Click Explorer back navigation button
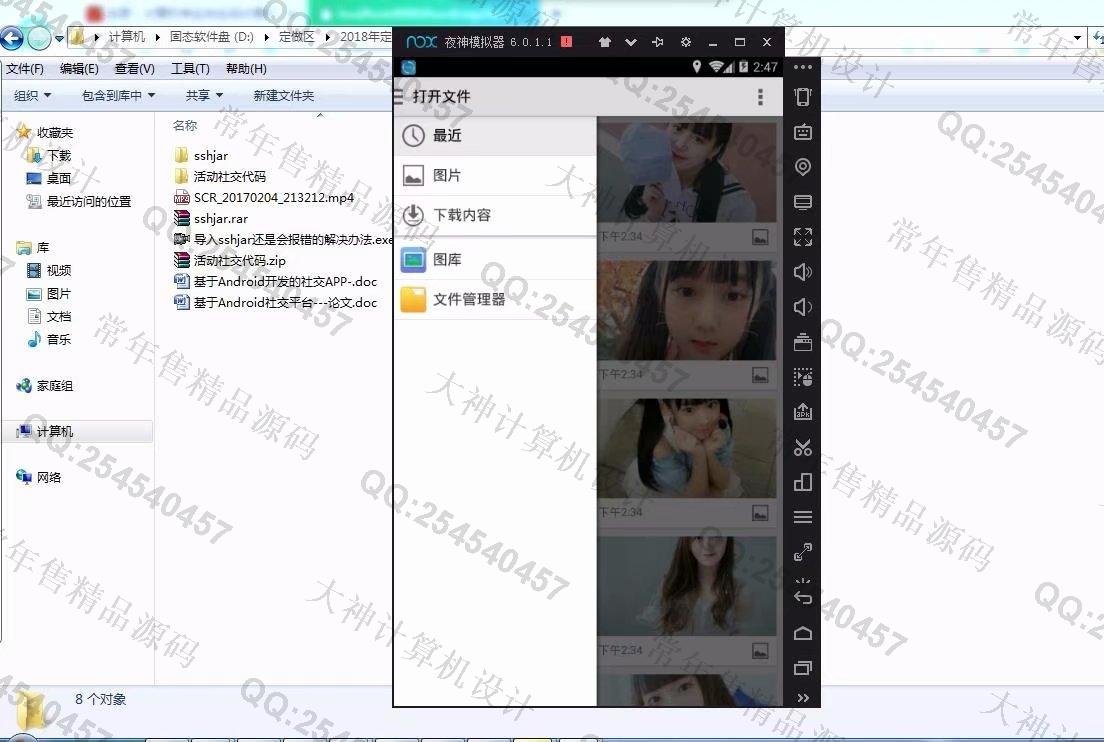This screenshot has height=742, width=1104. tap(12, 37)
